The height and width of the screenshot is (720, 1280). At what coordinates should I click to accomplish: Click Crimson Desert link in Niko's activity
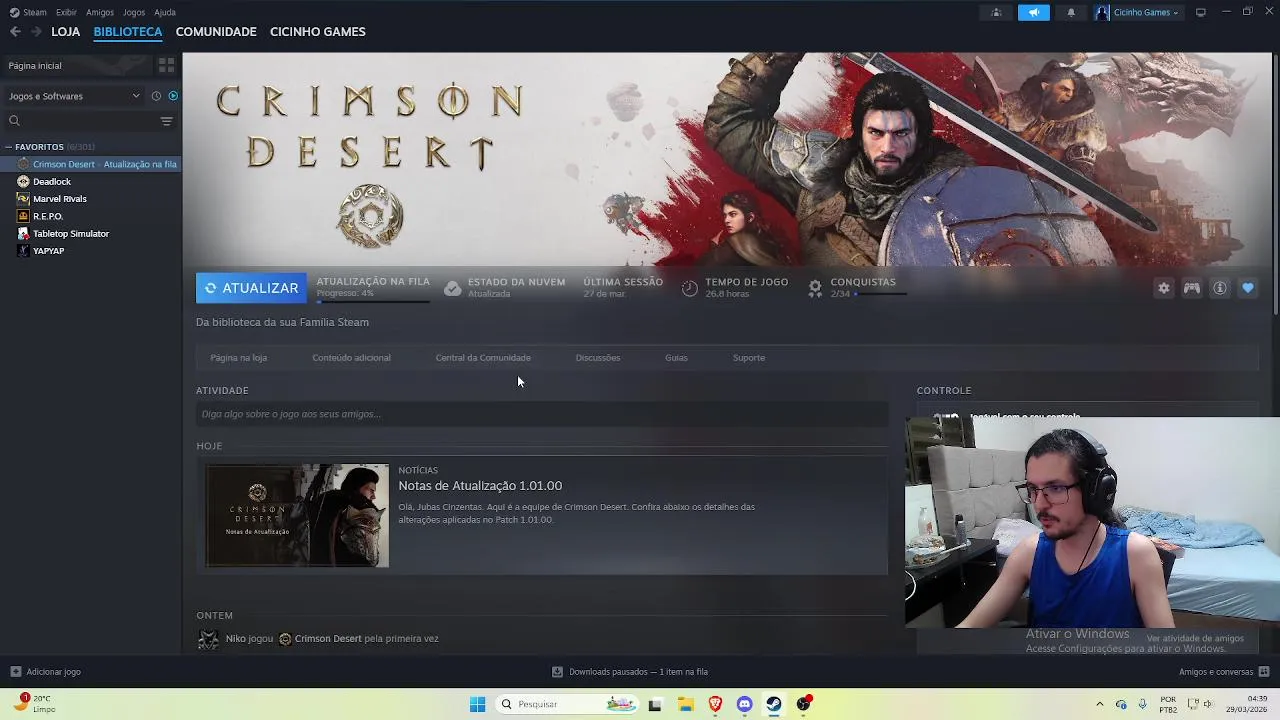click(x=328, y=639)
